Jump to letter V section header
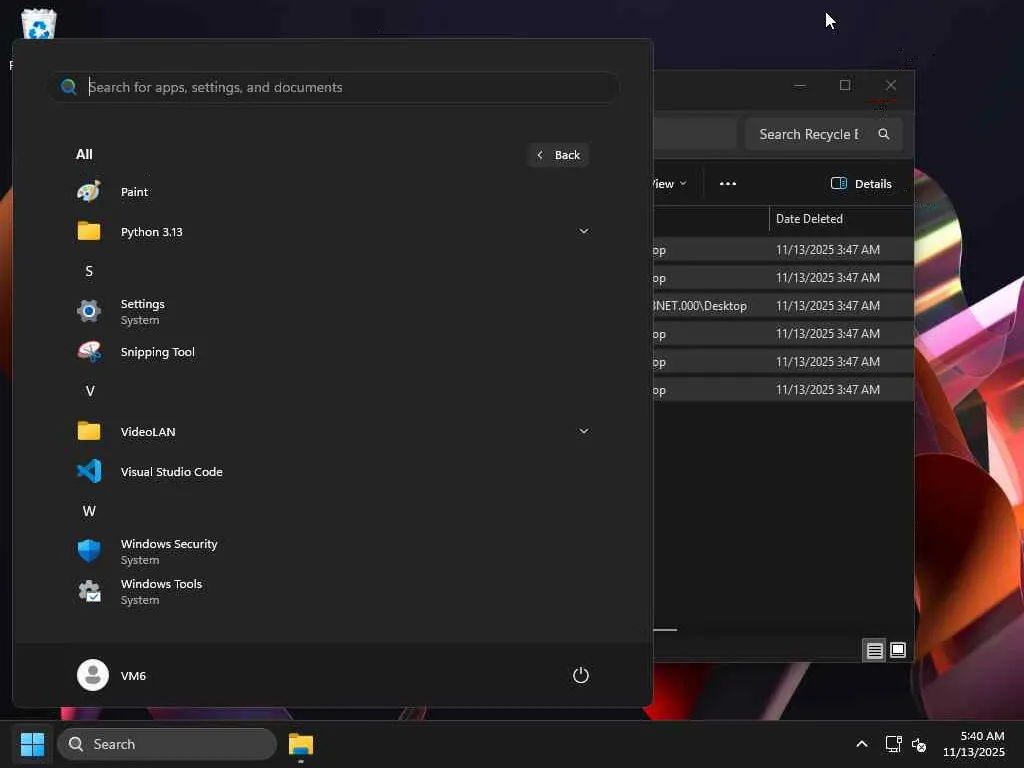 (x=89, y=391)
